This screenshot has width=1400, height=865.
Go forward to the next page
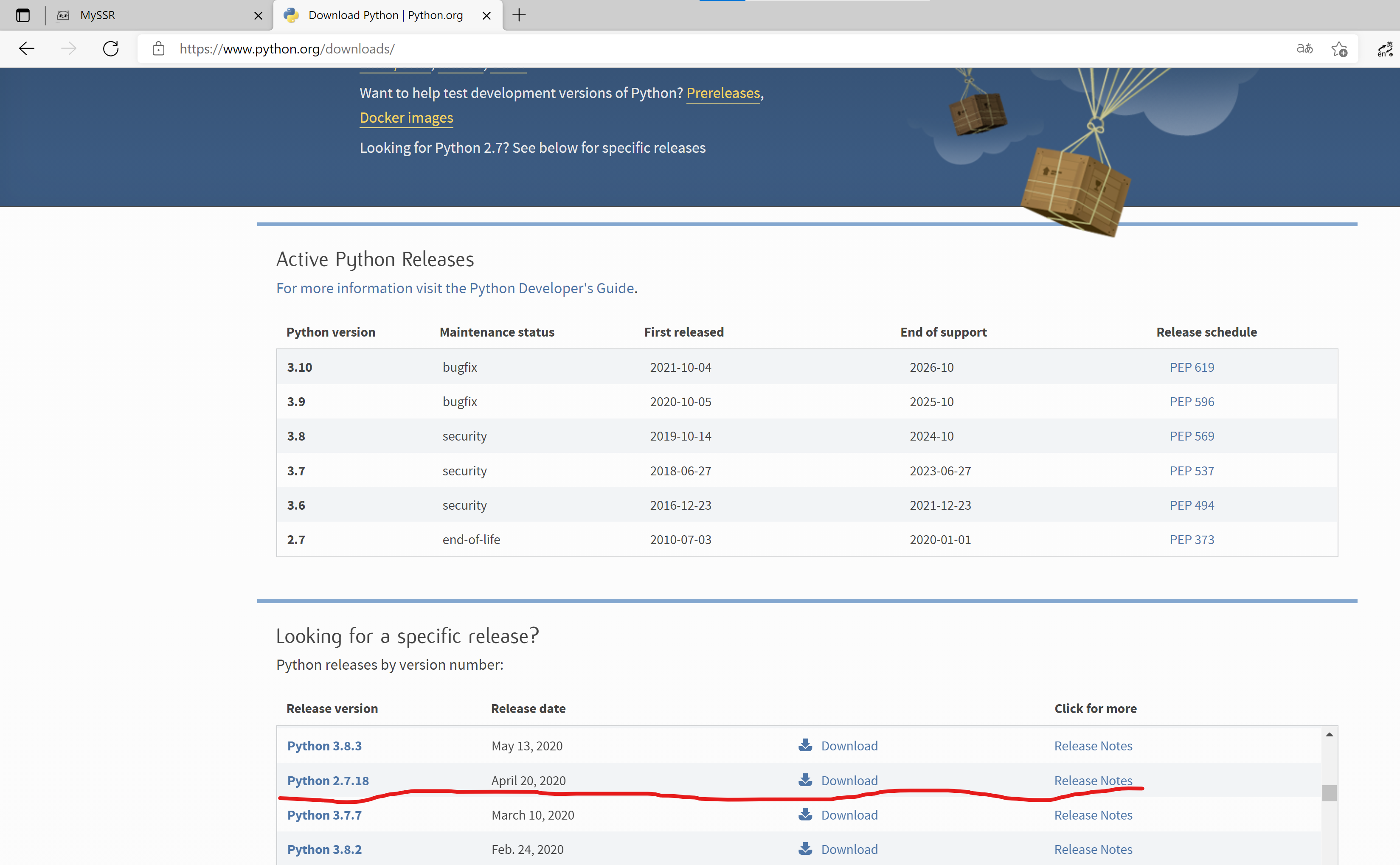(x=69, y=49)
